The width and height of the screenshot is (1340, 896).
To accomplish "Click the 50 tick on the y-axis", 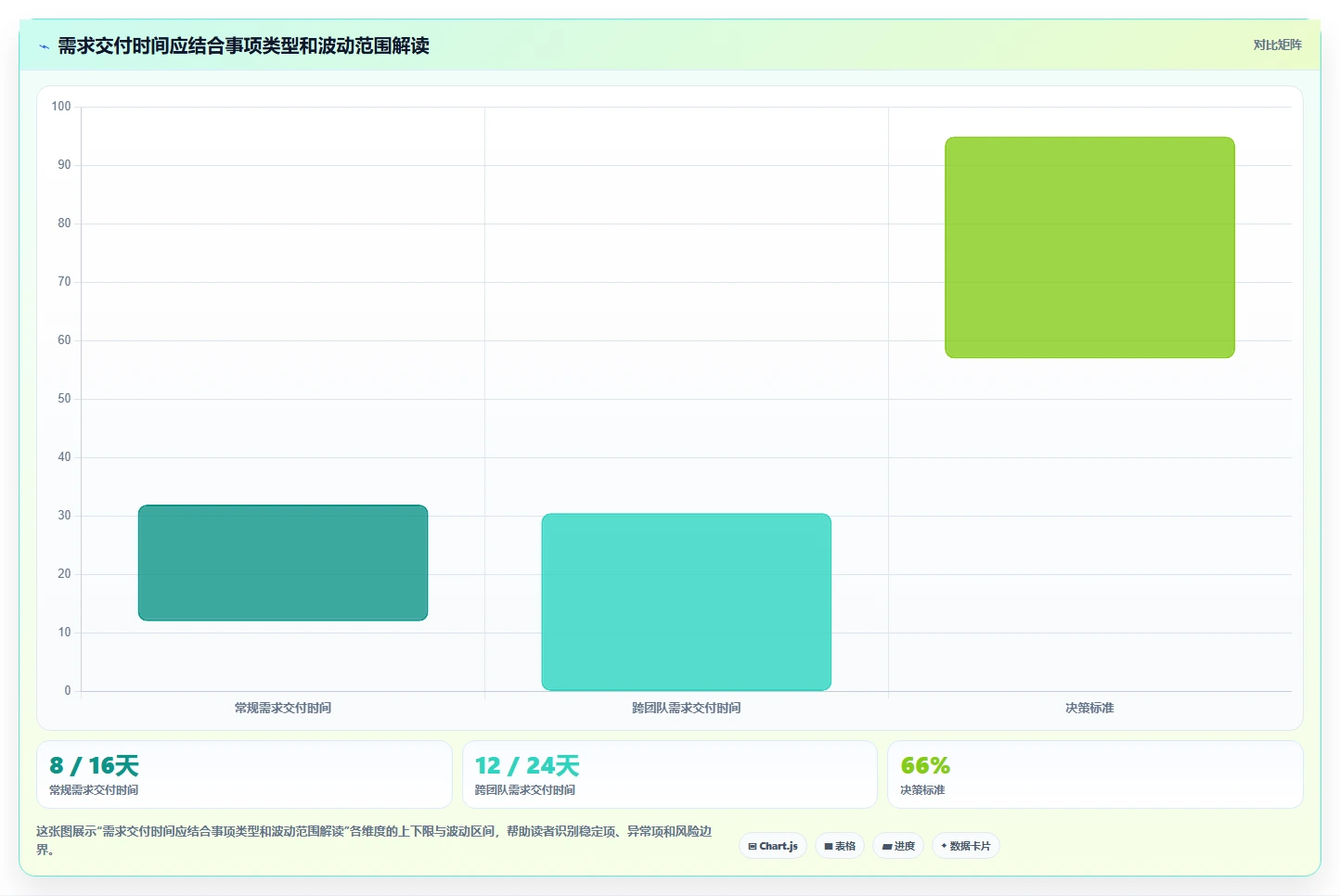I will (64, 399).
